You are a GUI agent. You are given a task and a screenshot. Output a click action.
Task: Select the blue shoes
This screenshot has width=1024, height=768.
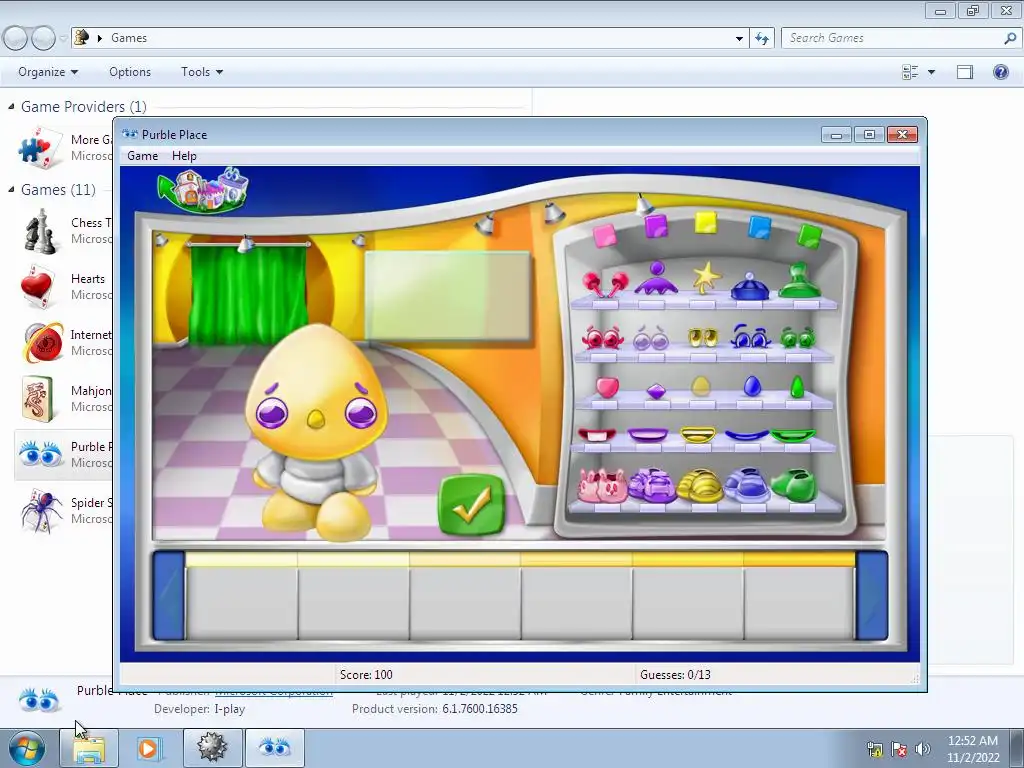click(746, 485)
